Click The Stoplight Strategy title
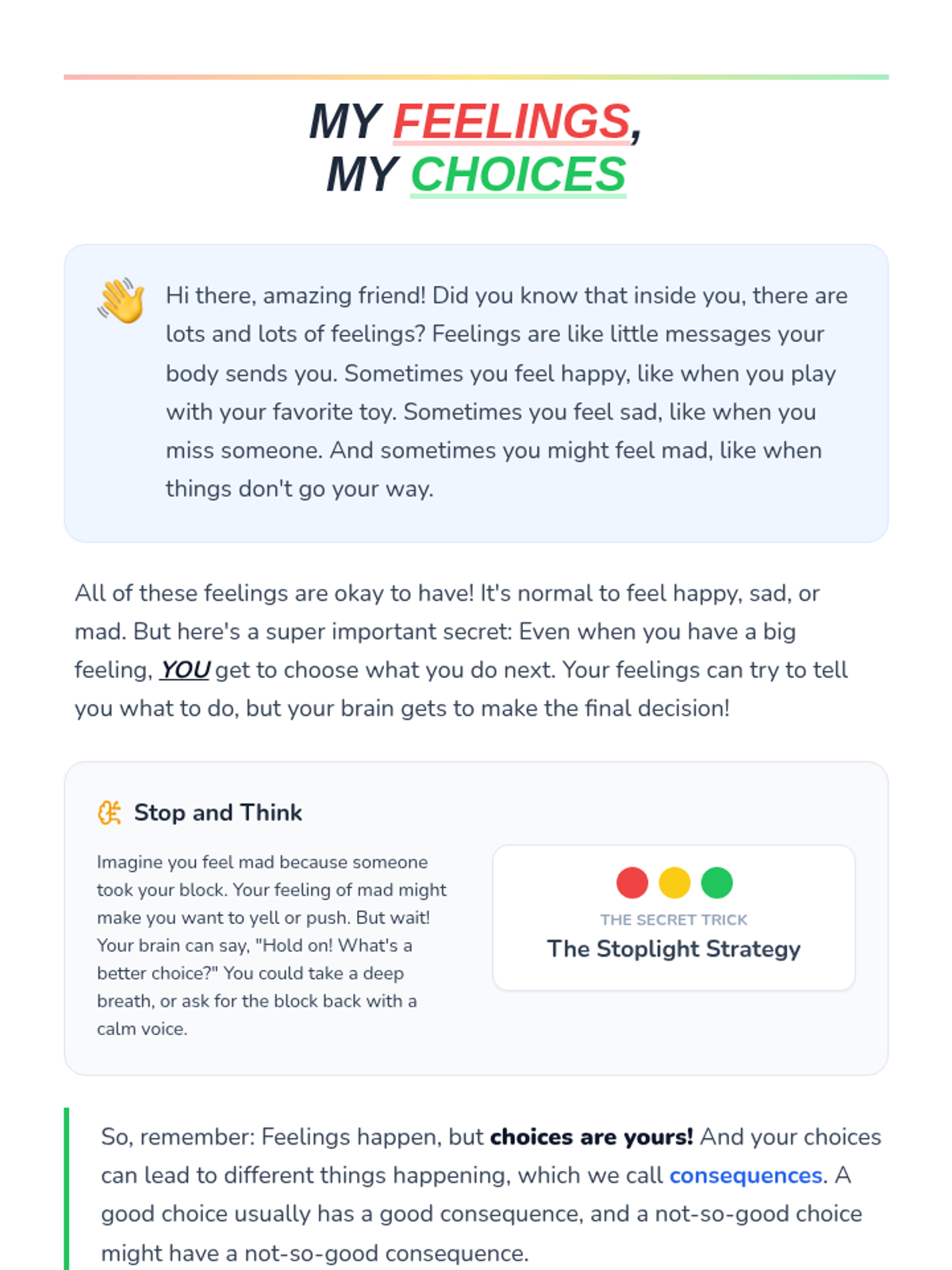952x1270 pixels. [x=674, y=949]
